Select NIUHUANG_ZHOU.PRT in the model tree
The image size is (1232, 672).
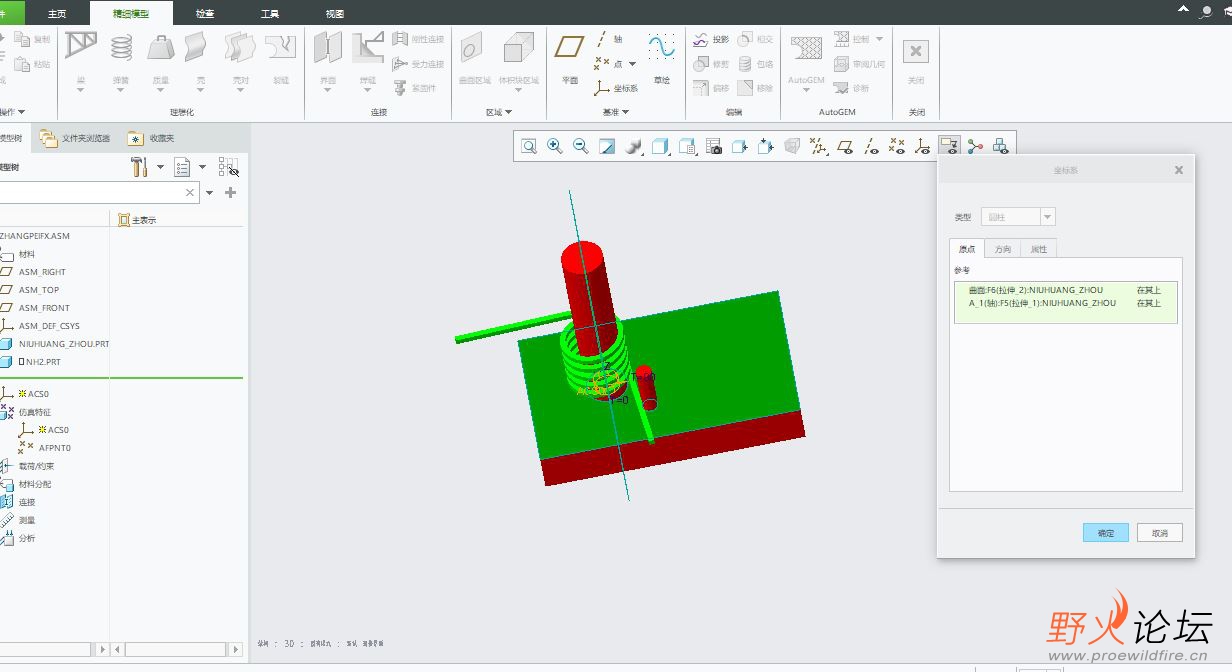63,344
